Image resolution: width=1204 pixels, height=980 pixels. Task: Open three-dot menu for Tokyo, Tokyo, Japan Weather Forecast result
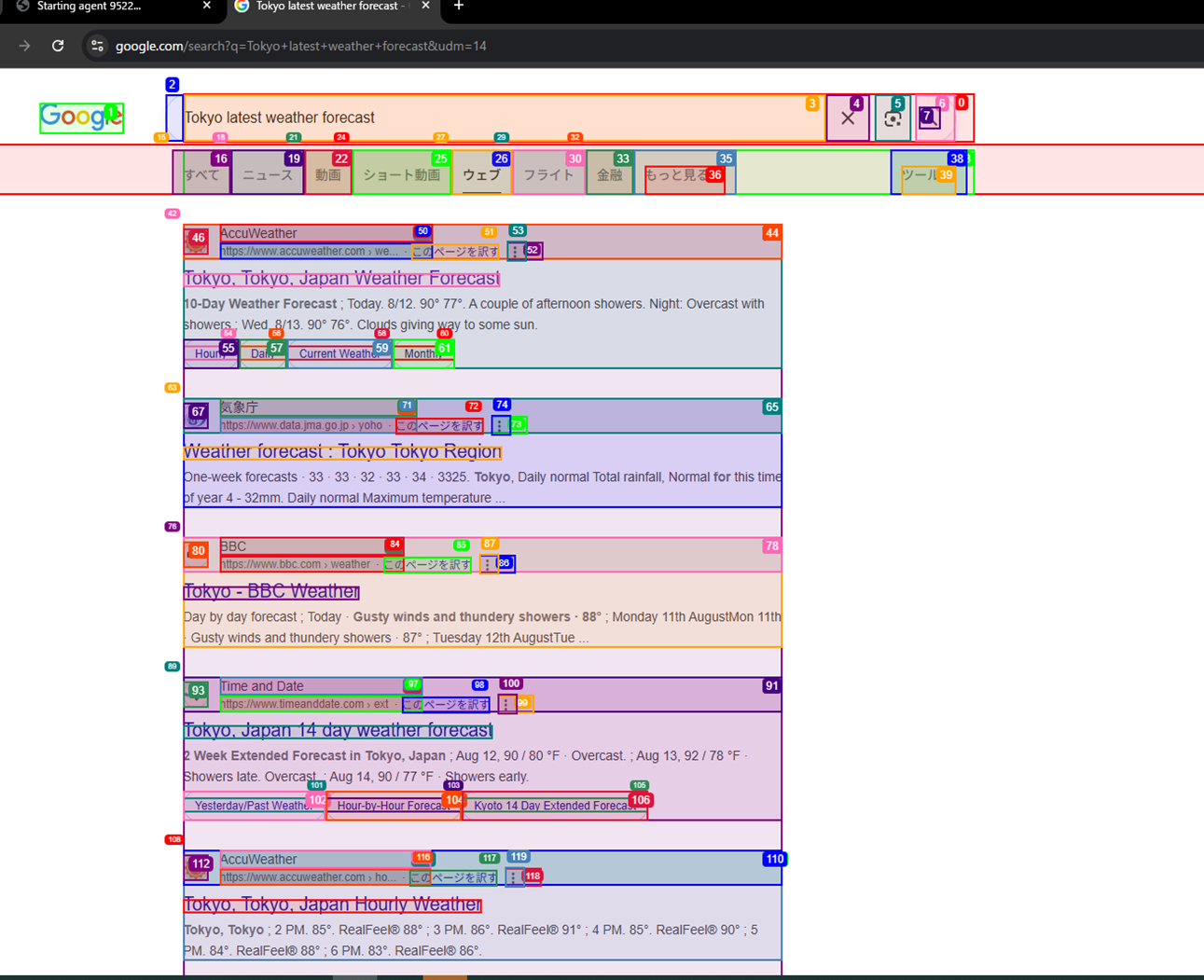516,251
